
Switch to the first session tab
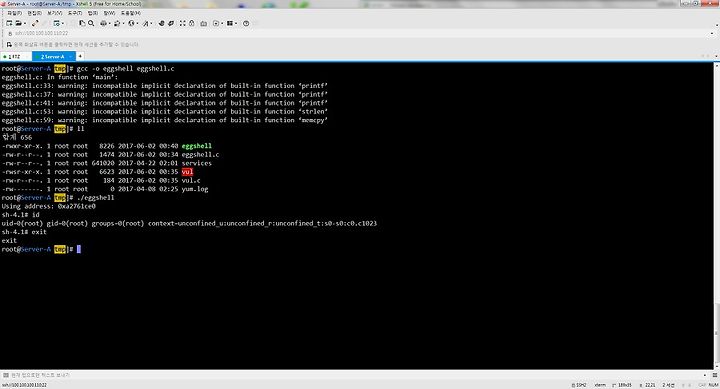(x=15, y=56)
